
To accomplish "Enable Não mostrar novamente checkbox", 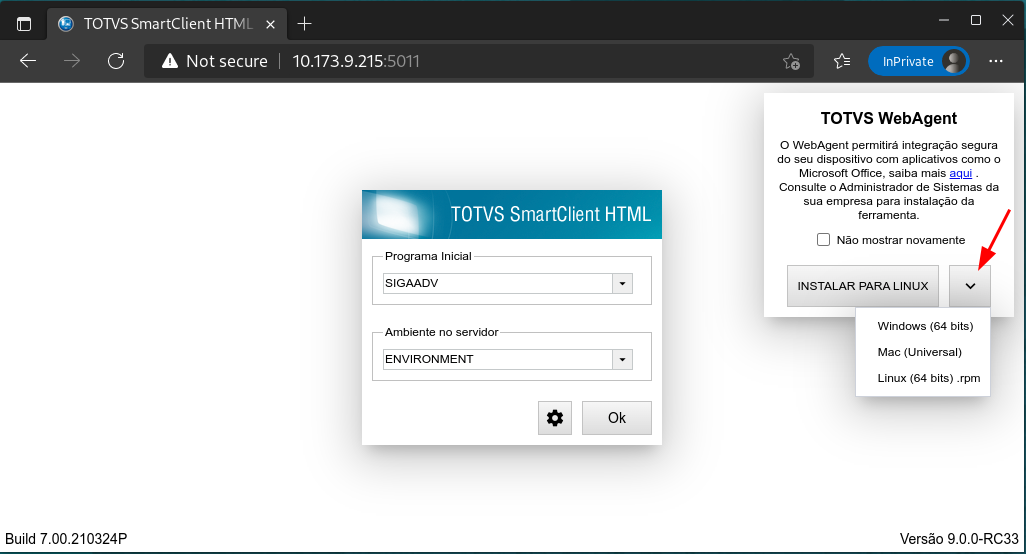I will 824,240.
